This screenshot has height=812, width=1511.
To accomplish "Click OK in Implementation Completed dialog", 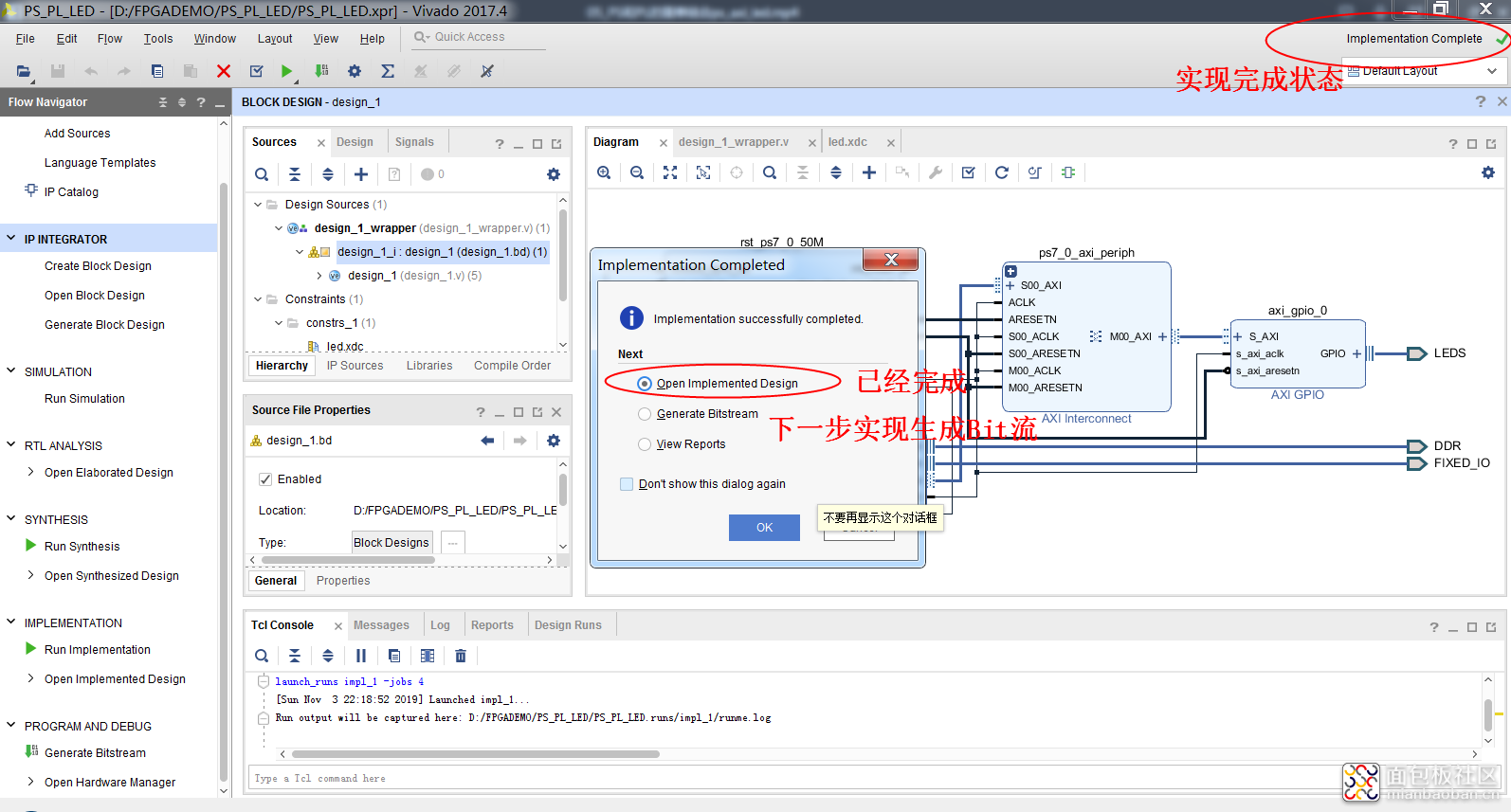I will click(x=764, y=528).
